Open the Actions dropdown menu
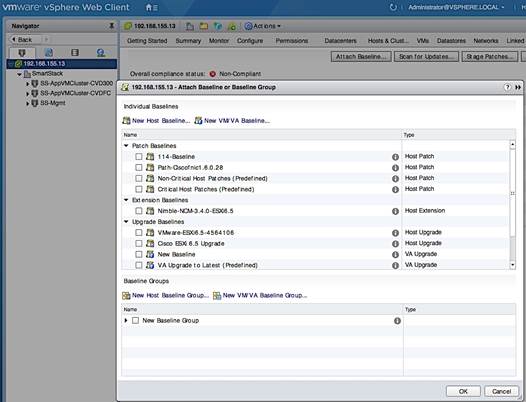This screenshot has height=402, width=526. coord(262,26)
